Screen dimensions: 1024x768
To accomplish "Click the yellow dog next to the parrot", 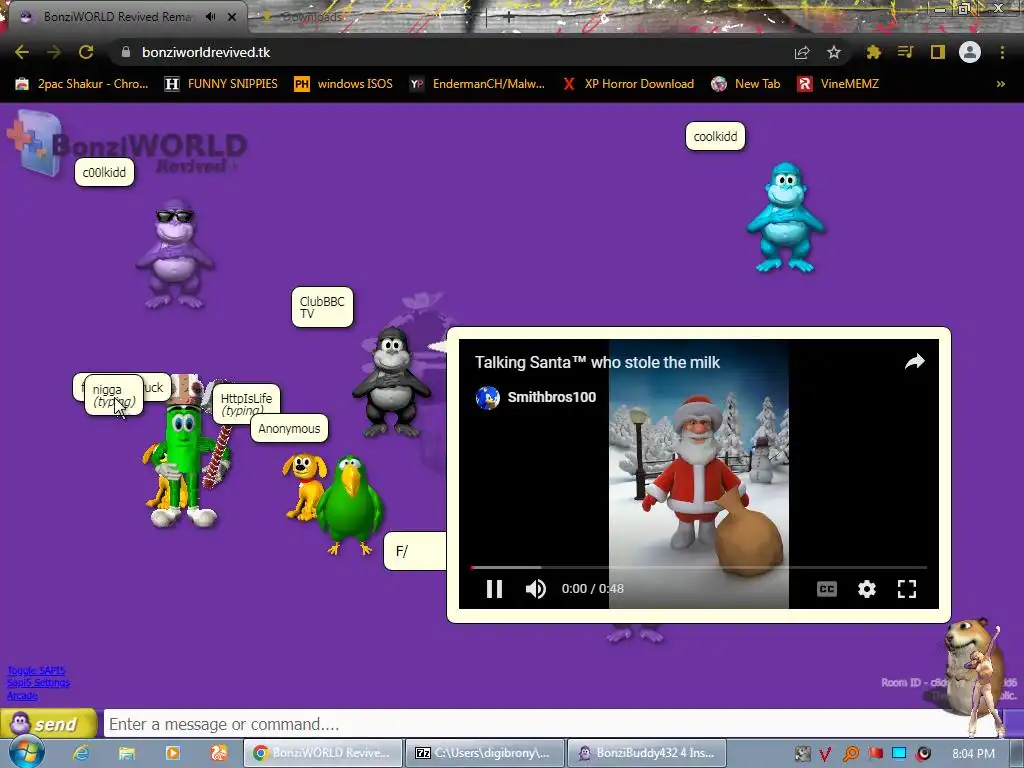I will pyautogui.click(x=303, y=487).
